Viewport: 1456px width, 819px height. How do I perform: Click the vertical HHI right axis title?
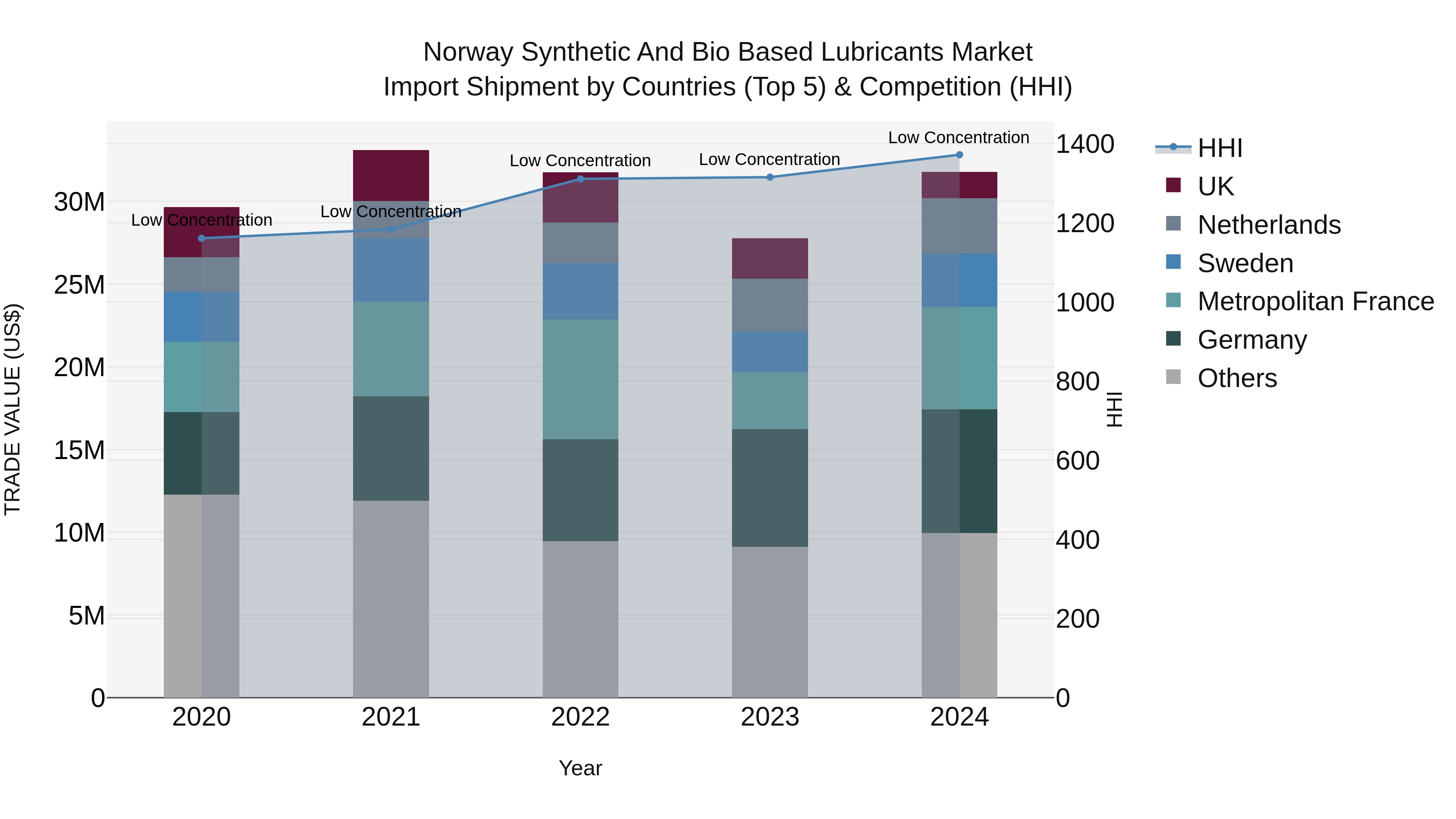(1114, 409)
